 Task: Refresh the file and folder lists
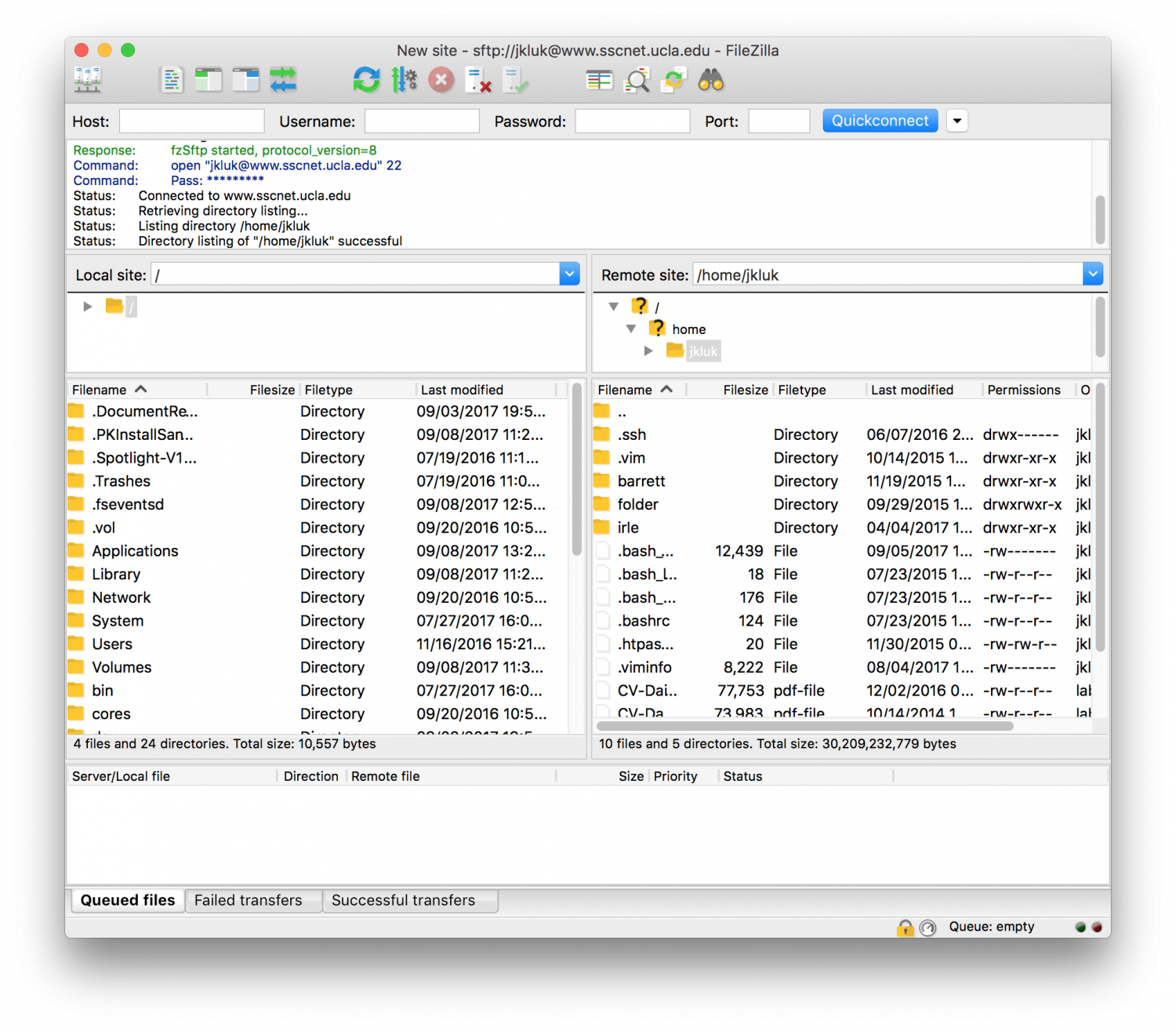click(x=366, y=79)
